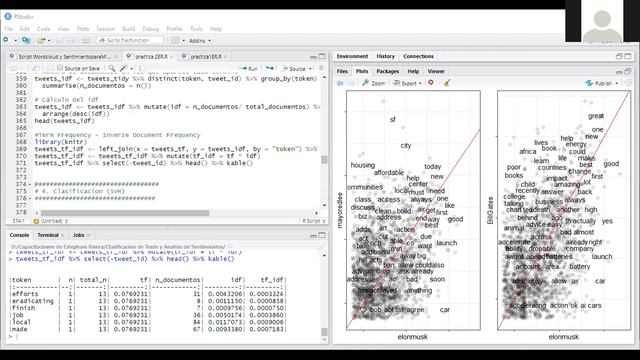The image size is (640, 360).
Task: Open the Connections tab
Action: [418, 56]
